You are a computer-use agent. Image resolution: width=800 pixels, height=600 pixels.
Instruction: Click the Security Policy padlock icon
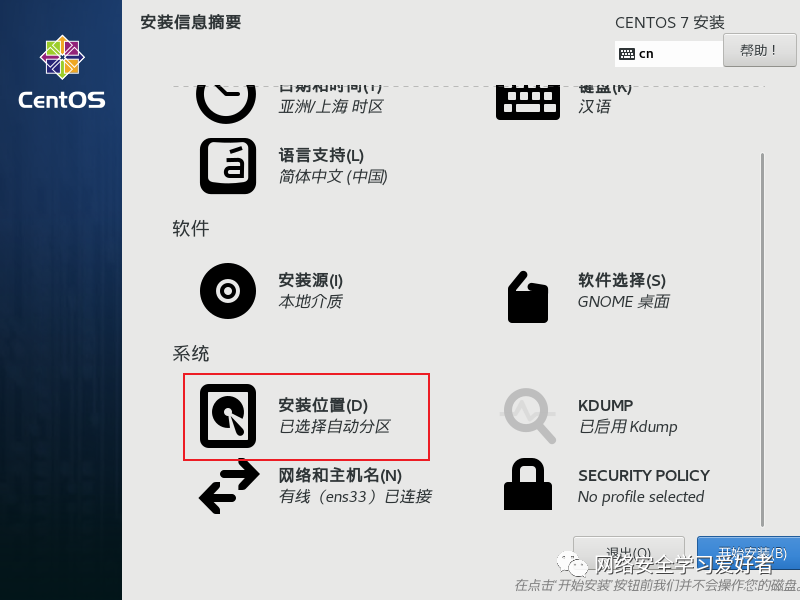[x=528, y=484]
